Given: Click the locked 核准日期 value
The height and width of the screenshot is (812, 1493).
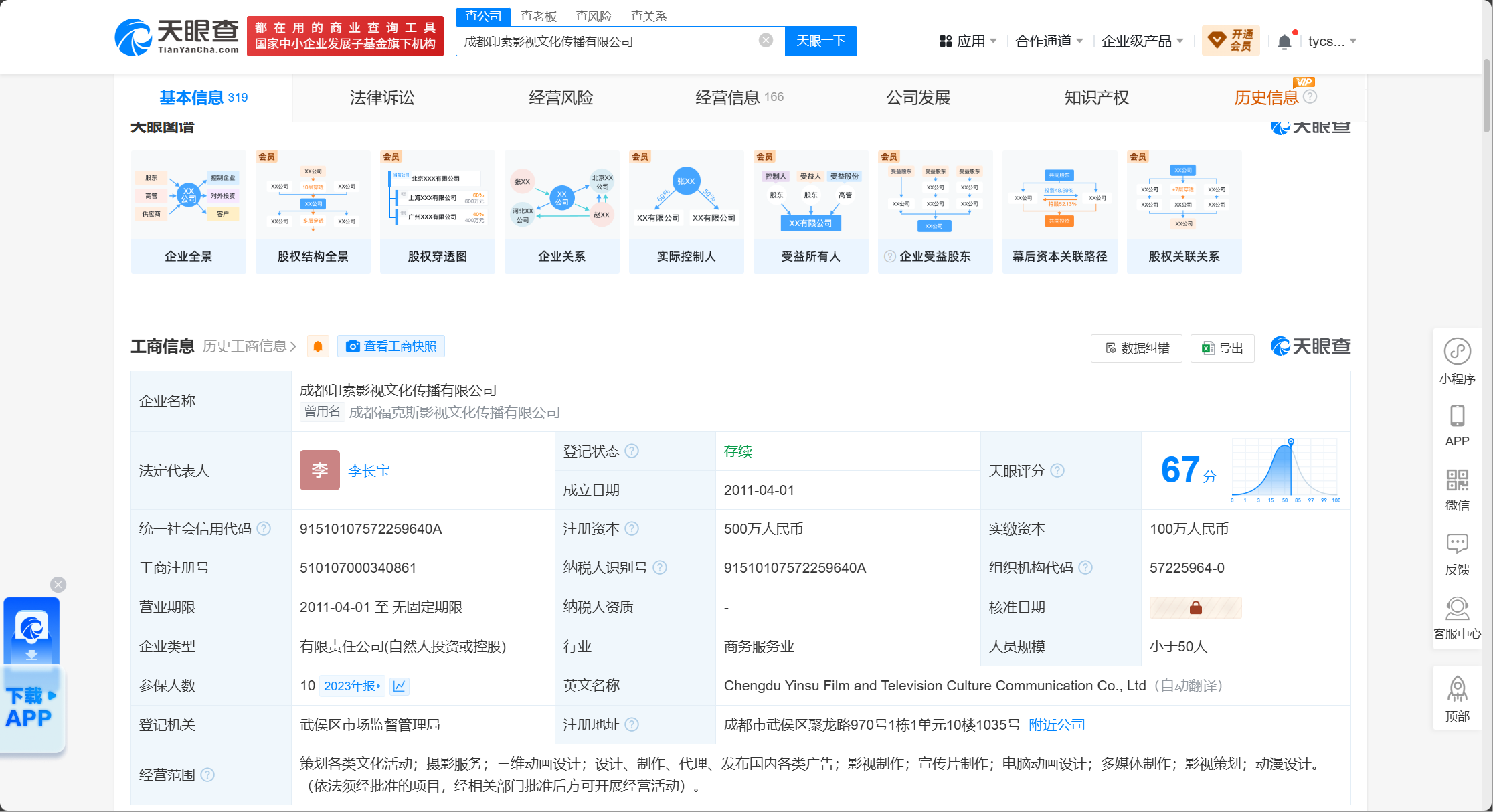Looking at the screenshot, I should point(1195,607).
